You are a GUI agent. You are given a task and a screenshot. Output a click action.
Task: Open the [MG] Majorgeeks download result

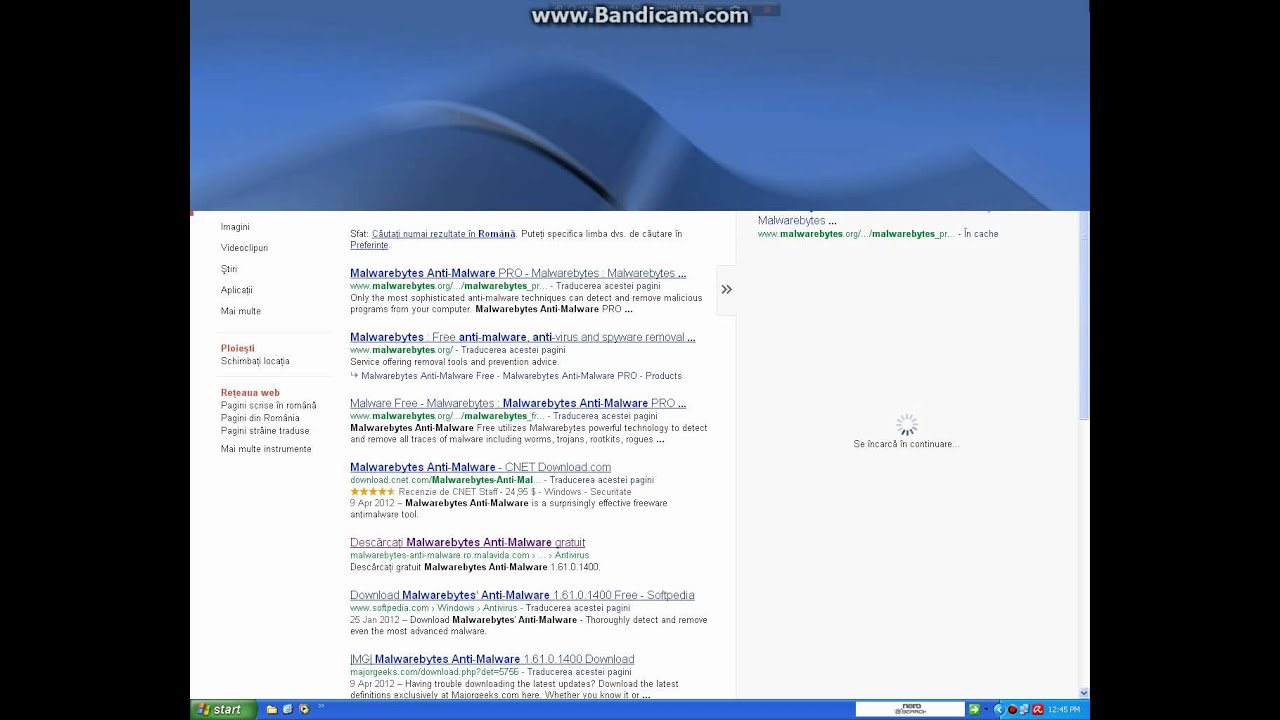pyautogui.click(x=492, y=659)
